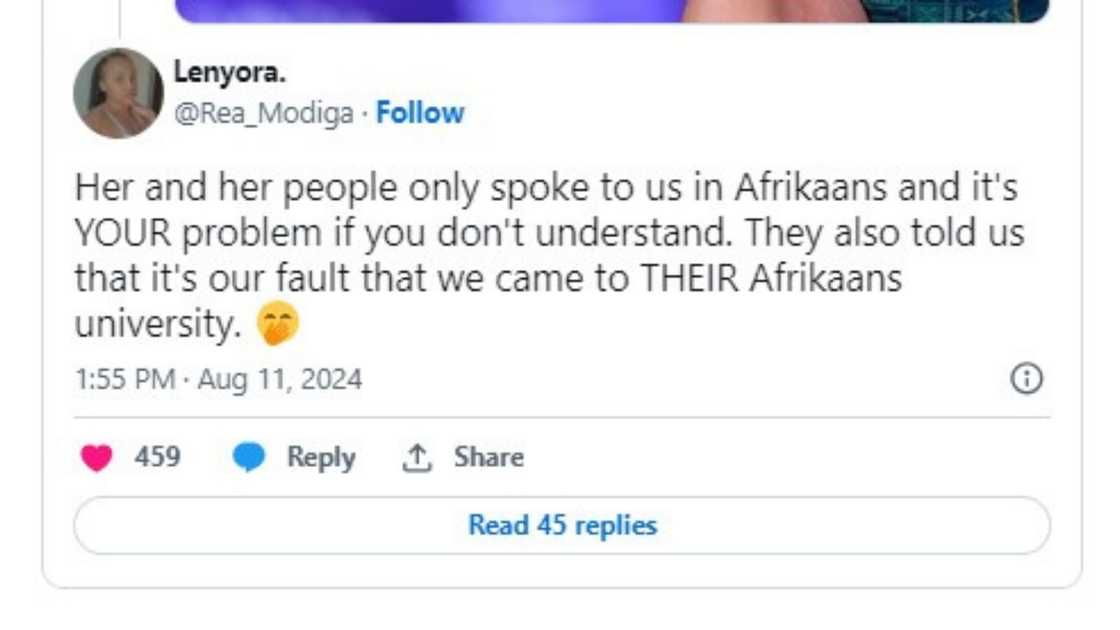Open the quoted image above the tweet
The width and height of the screenshot is (1120, 630).
pyautogui.click(x=612, y=10)
